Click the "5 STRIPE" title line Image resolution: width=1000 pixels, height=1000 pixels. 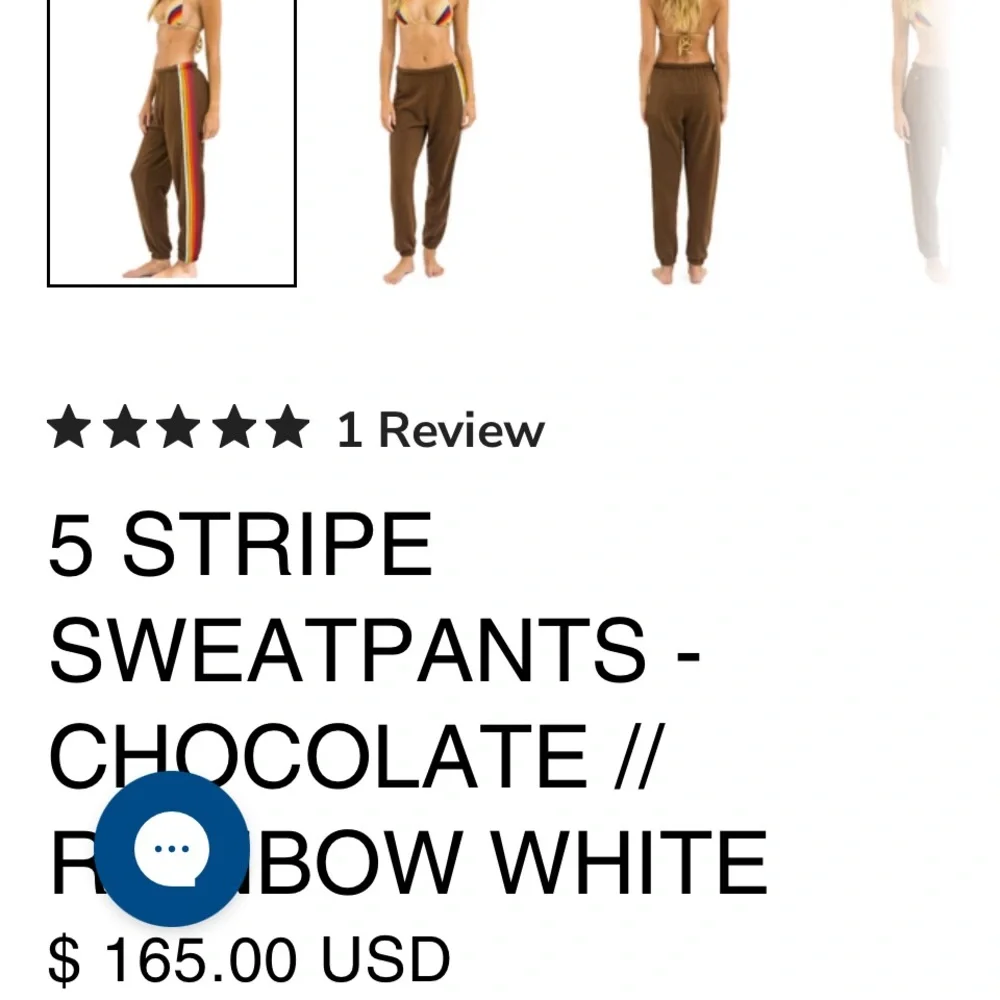tap(240, 544)
